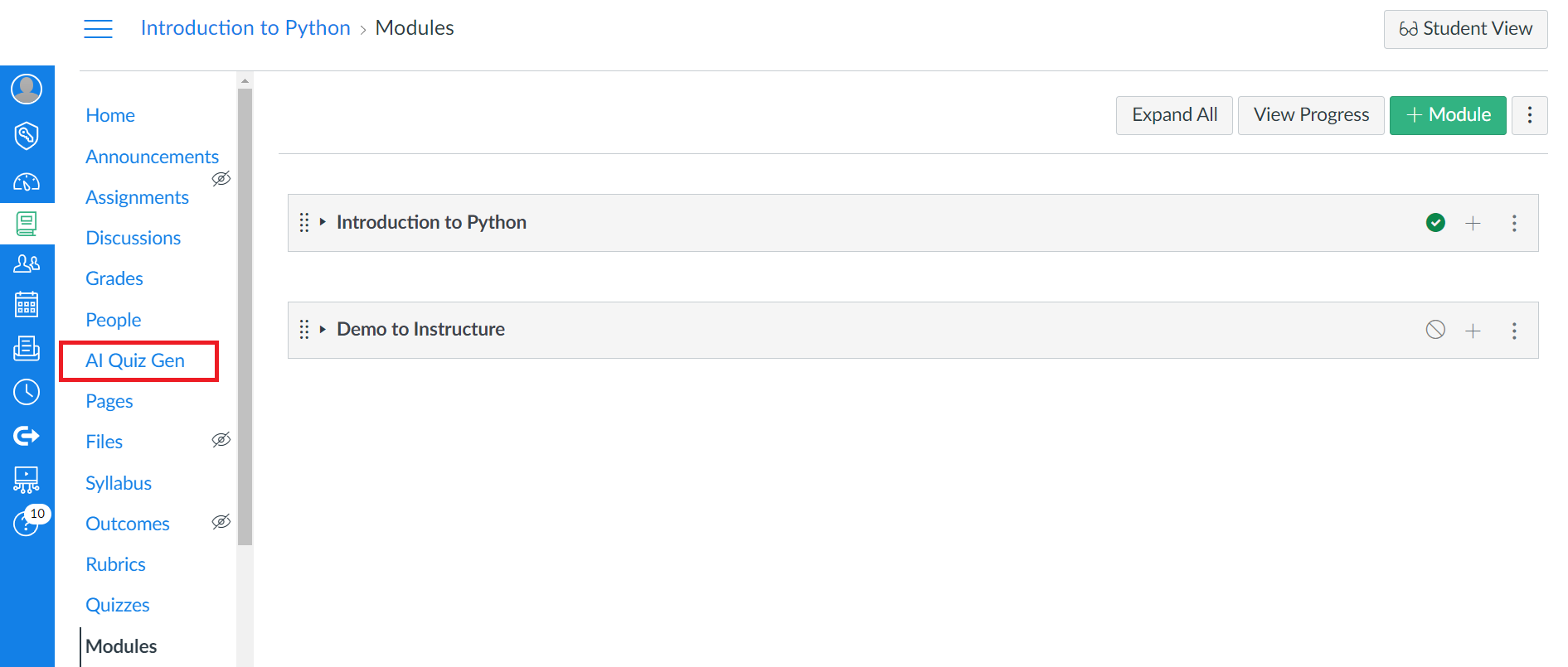This screenshot has width=1568, height=667.
Task: Open Rubrics in course navigation
Action: [x=115, y=564]
